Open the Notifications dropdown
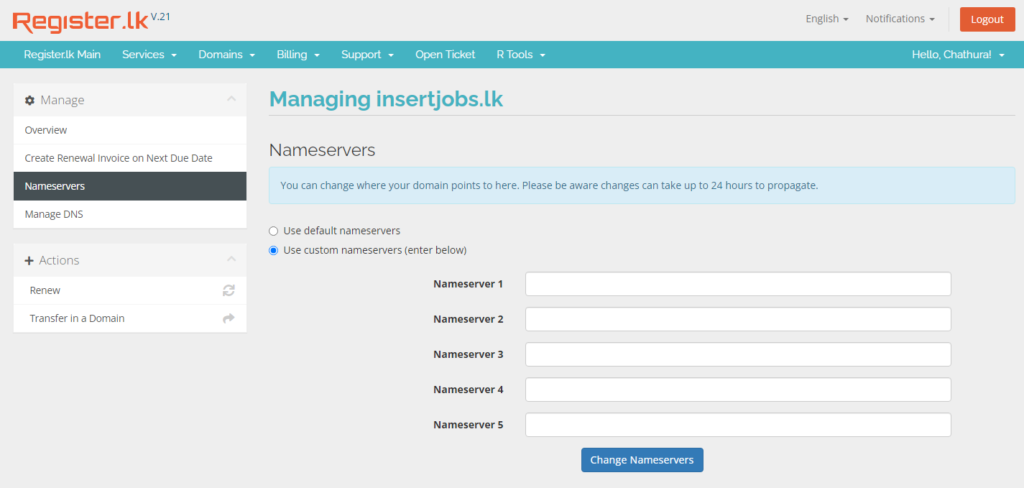This screenshot has width=1024, height=488. tap(900, 19)
